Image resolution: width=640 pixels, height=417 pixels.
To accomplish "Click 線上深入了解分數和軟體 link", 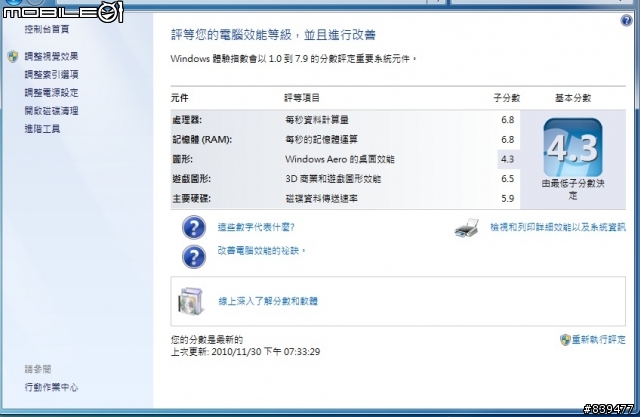I will click(268, 301).
